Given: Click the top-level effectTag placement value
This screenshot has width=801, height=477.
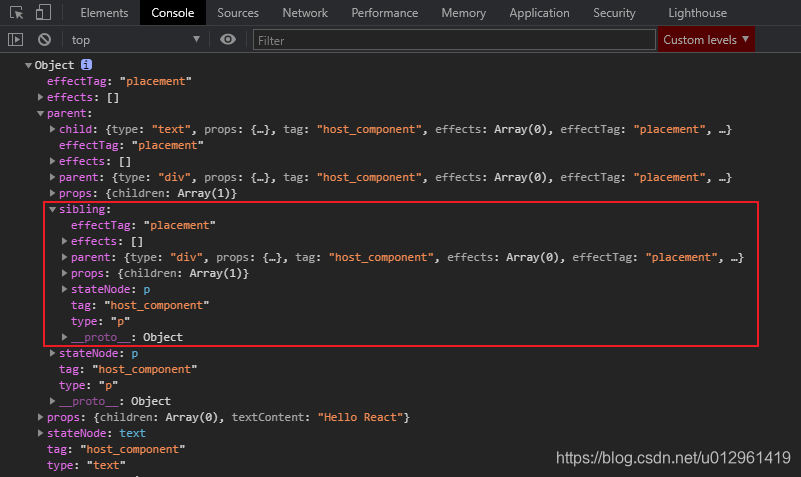Looking at the screenshot, I should point(155,81).
